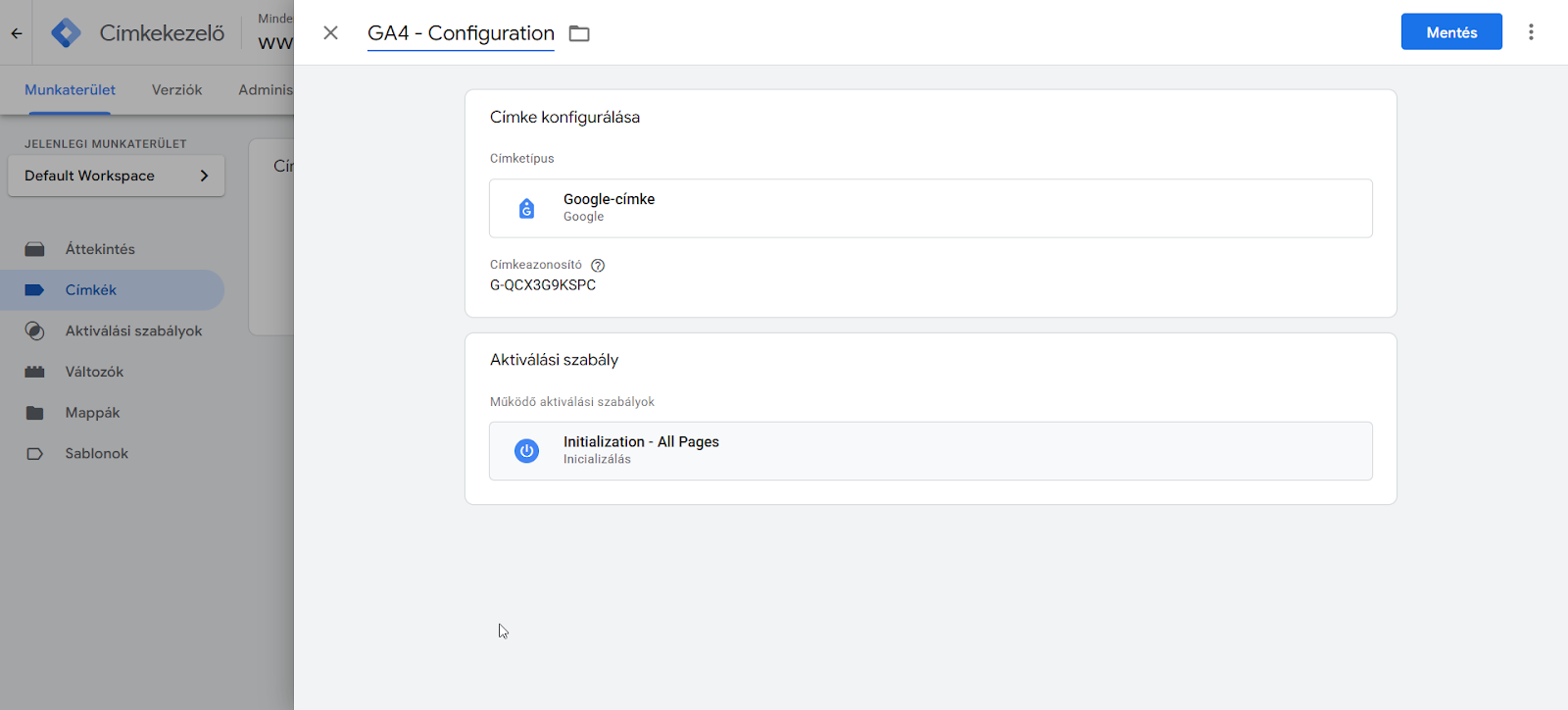Switch to the Adminisztráció tab
This screenshot has height=710, width=1568.
click(x=266, y=89)
